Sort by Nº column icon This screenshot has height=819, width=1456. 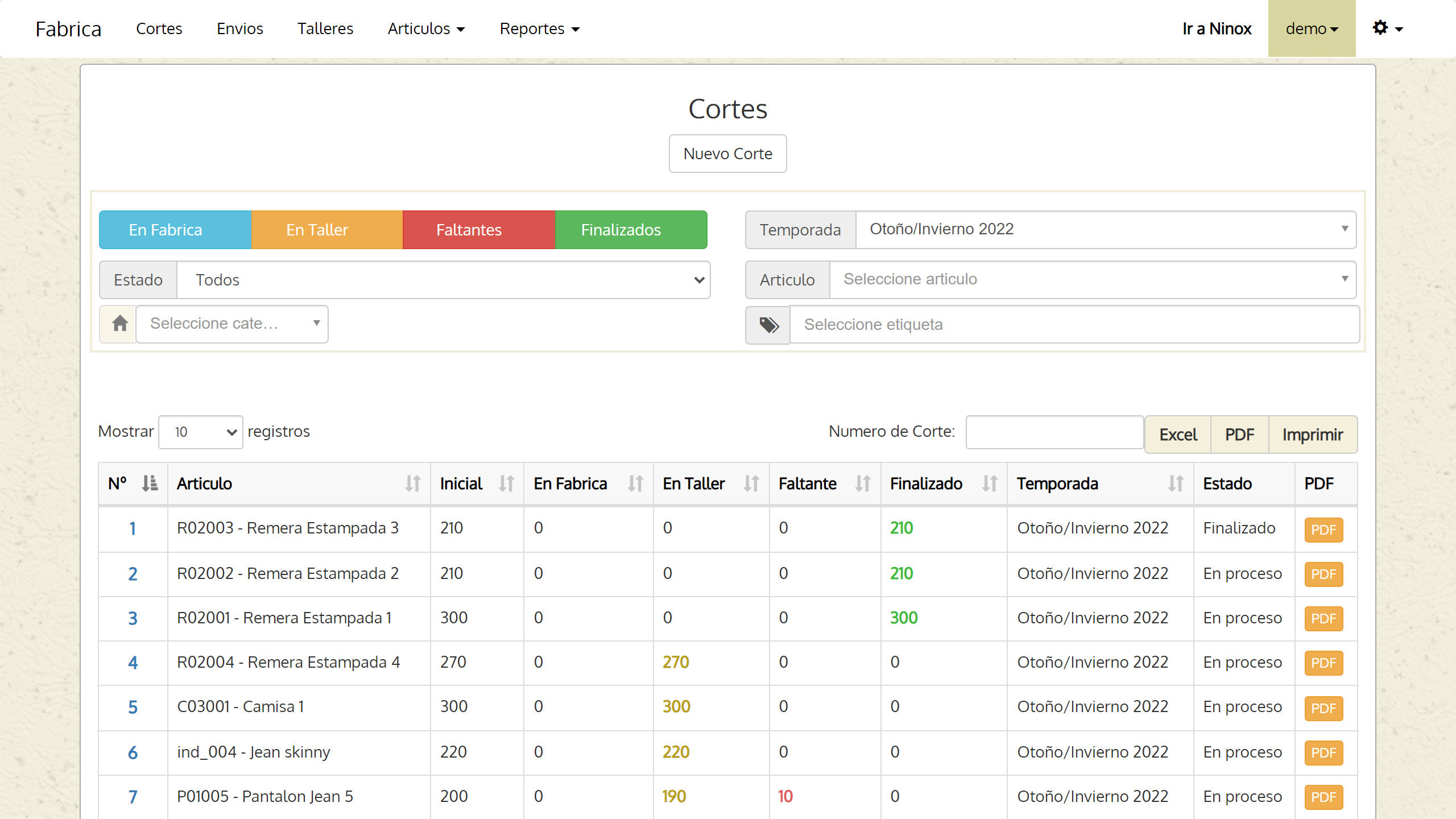coord(150,483)
